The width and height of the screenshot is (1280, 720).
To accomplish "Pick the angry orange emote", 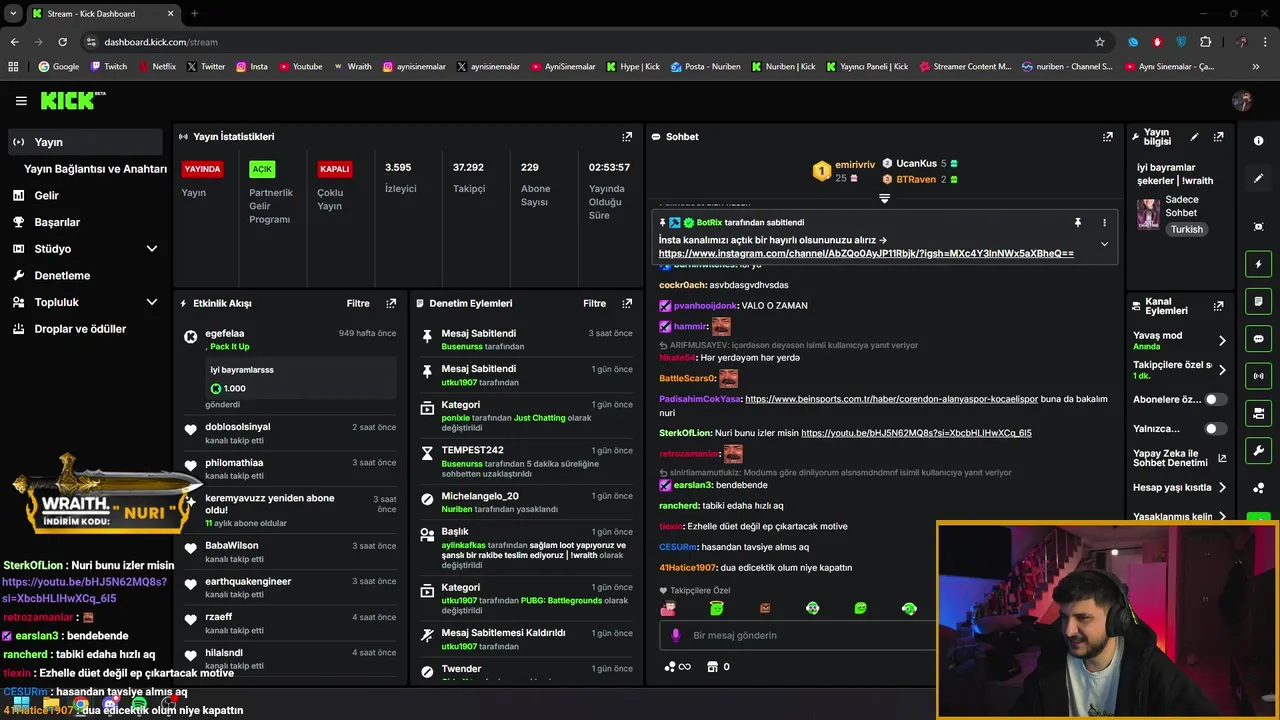I will 765,608.
